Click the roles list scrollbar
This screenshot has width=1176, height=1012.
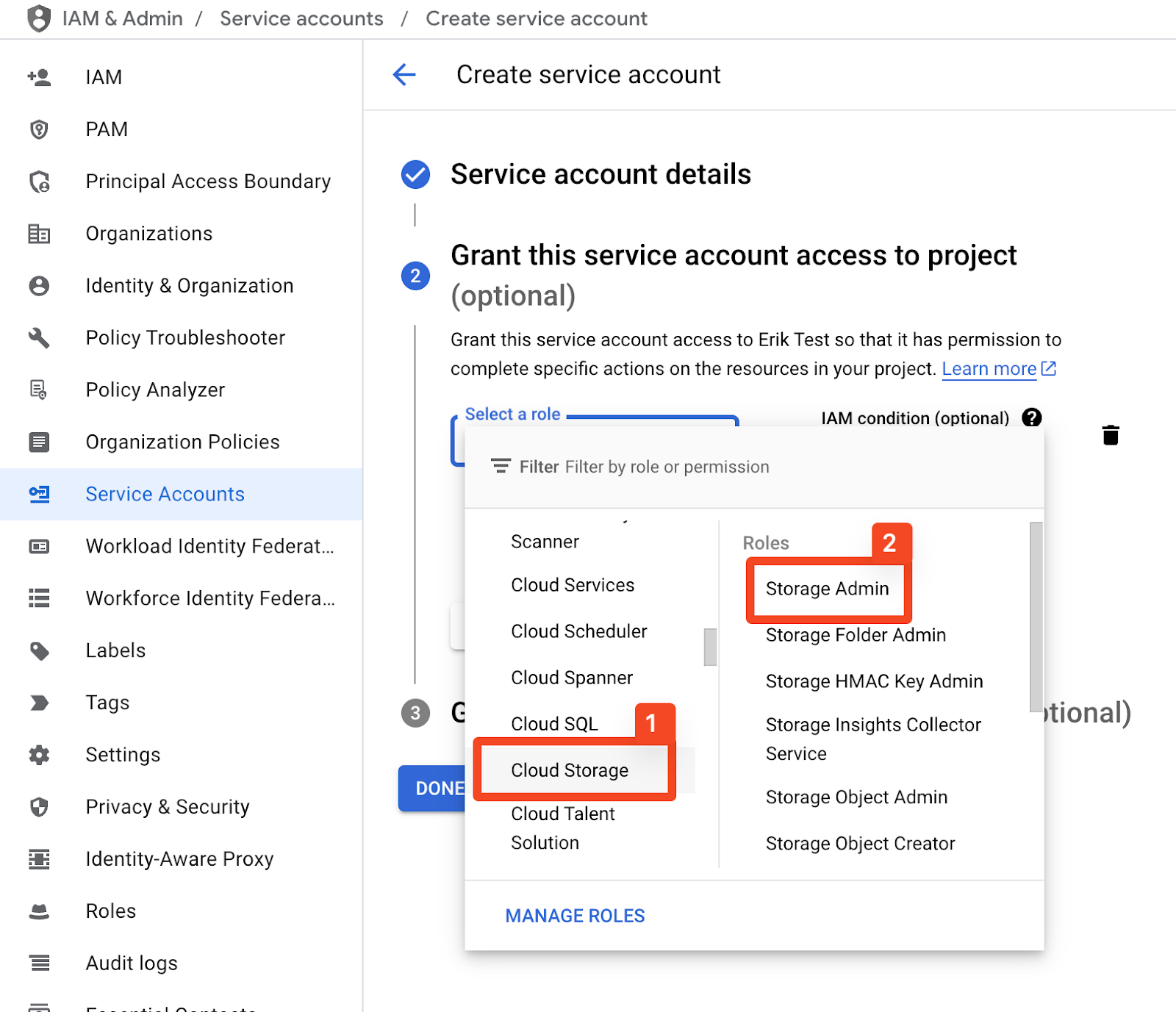1036,617
